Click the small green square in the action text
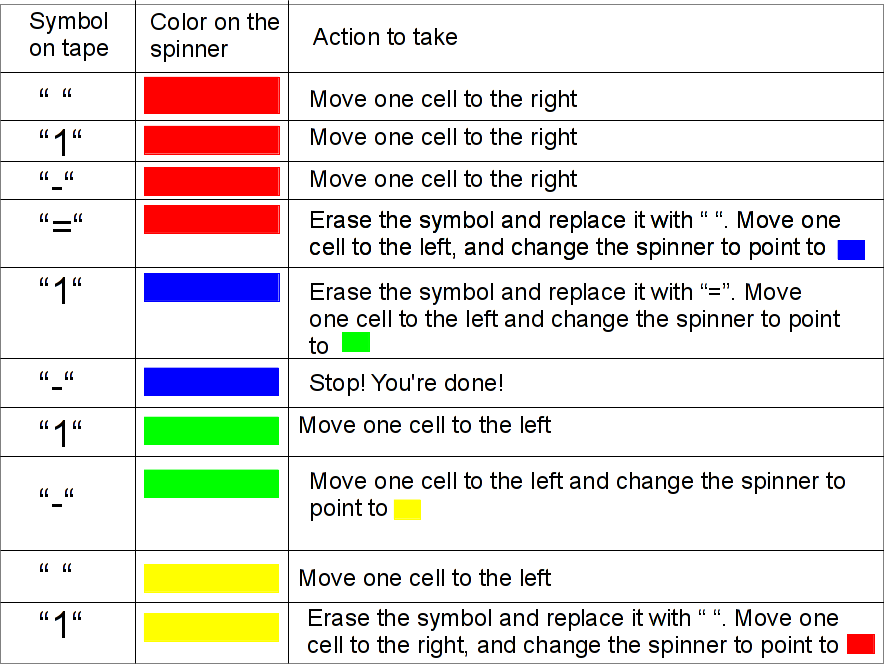The height and width of the screenshot is (664, 885). tap(356, 342)
